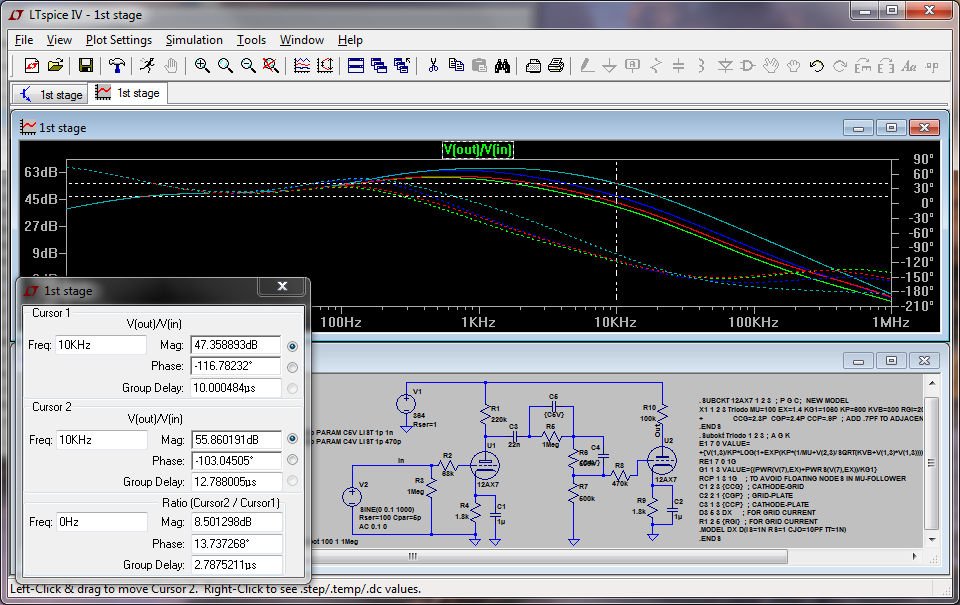Image resolution: width=960 pixels, height=605 pixels.
Task: Click the Zoom to fit icon
Action: tap(270, 66)
